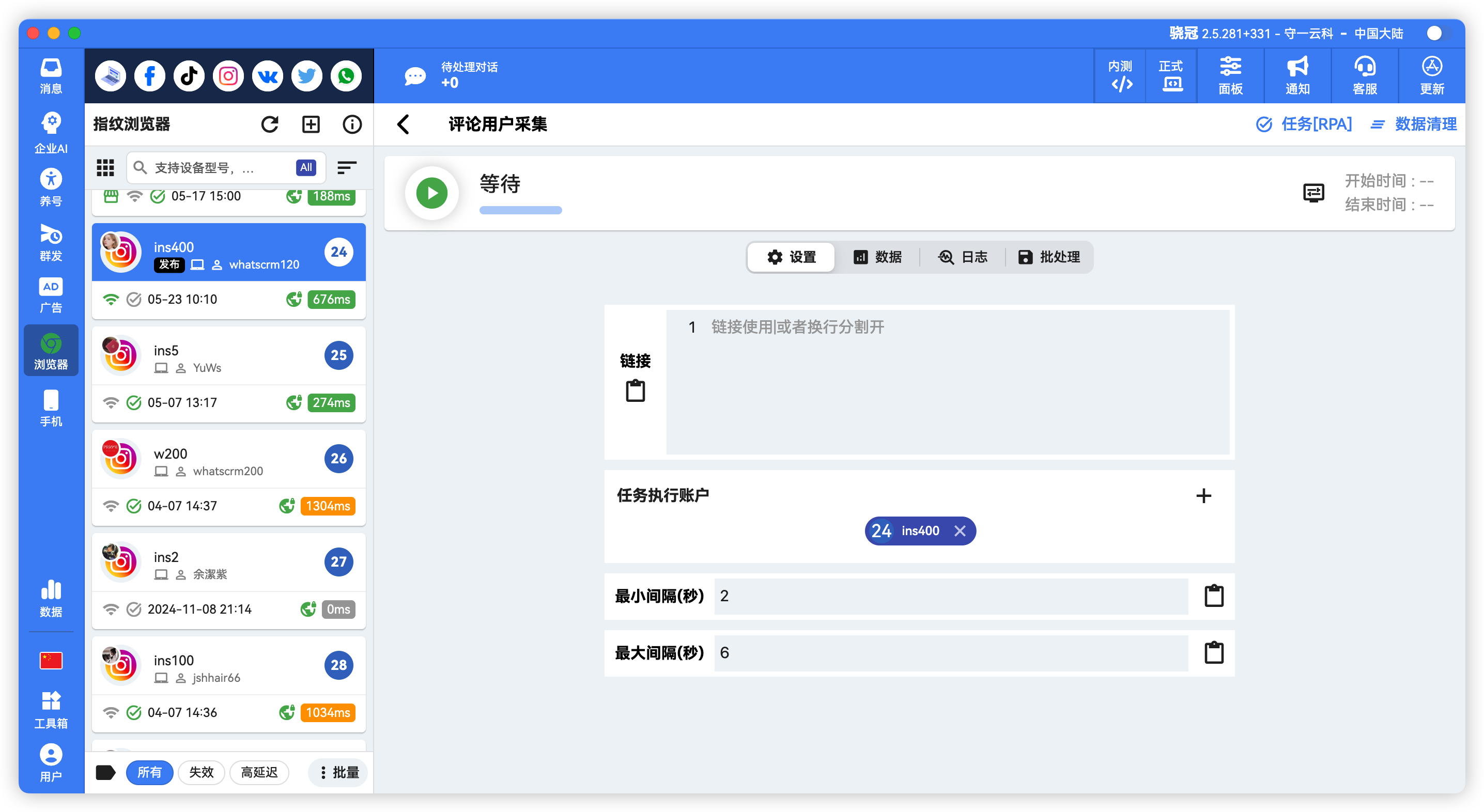Select the Twitter platform icon

pyautogui.click(x=306, y=76)
